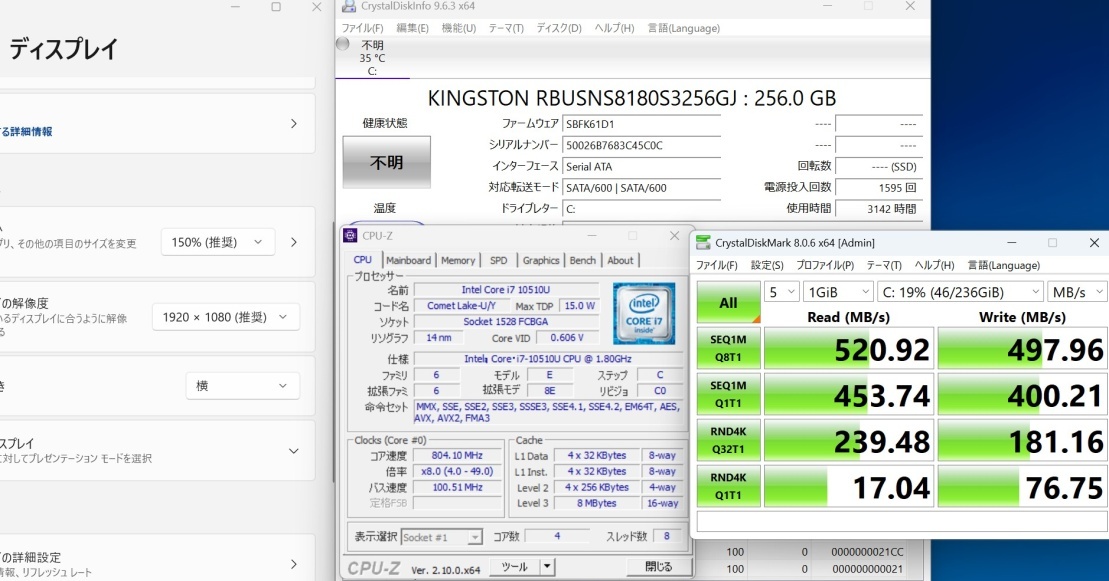This screenshot has width=1109, height=581.
Task: Click the interface field Serial ATA
Action: [x=641, y=166]
